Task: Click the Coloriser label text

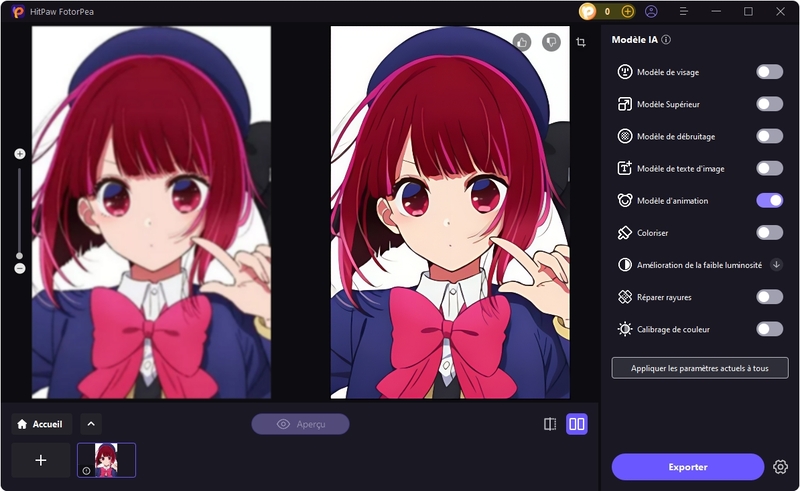Action: [652, 233]
